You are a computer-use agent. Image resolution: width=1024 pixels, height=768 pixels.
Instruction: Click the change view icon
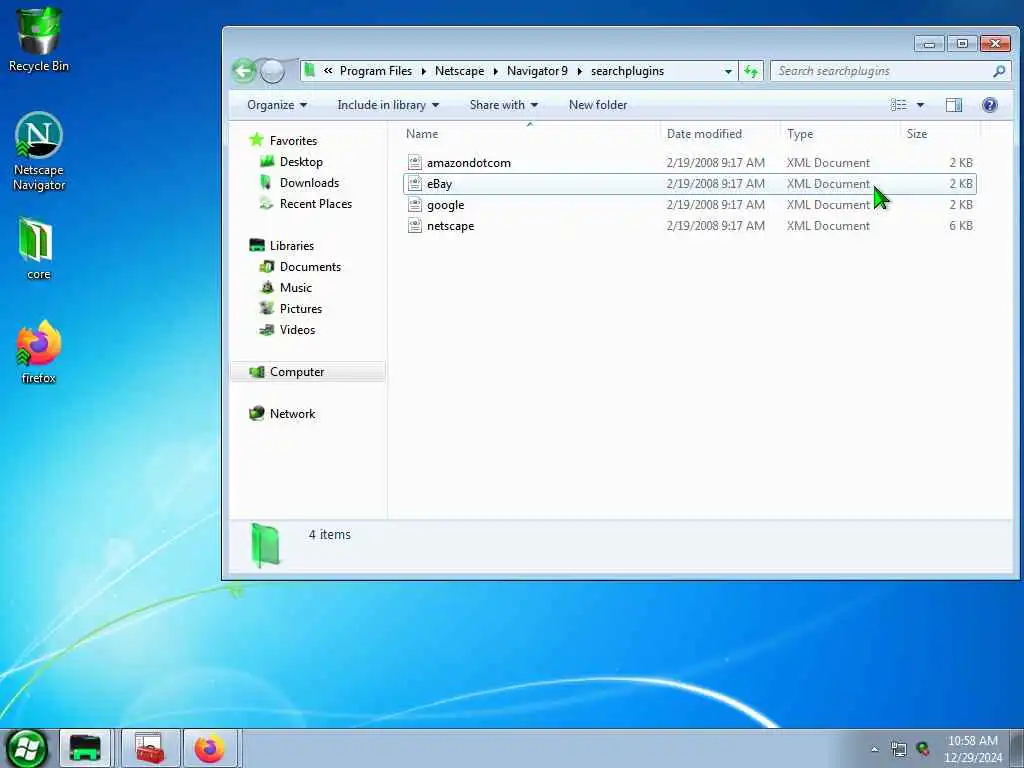click(899, 104)
